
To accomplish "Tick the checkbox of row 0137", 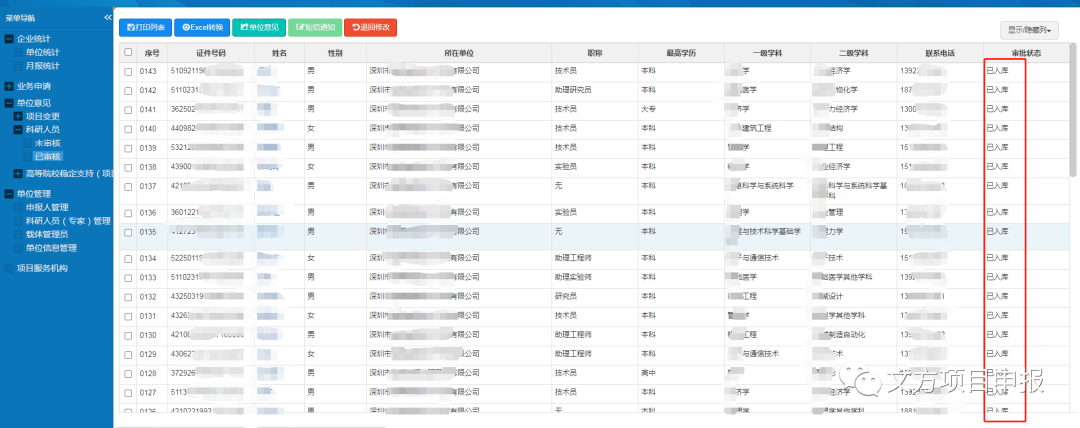I will [x=128, y=186].
